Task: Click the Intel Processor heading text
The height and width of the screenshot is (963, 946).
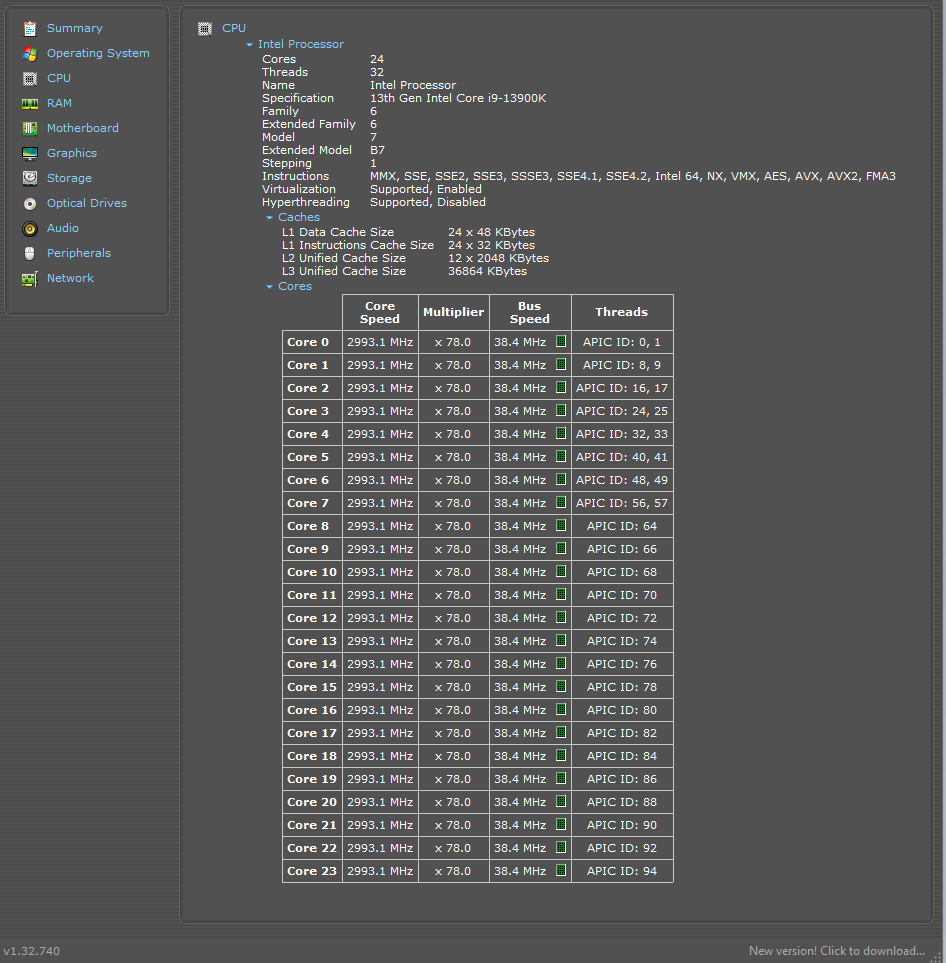Action: click(300, 44)
